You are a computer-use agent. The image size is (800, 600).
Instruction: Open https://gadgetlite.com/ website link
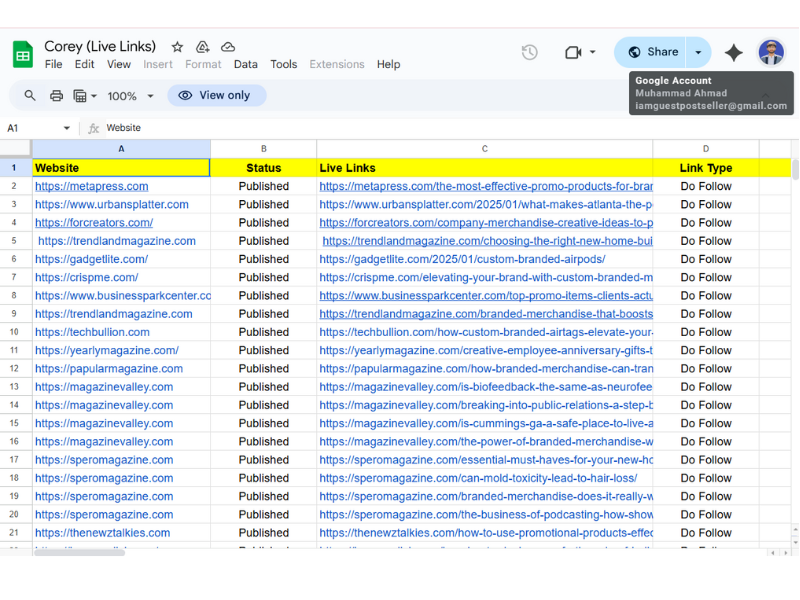(92, 259)
